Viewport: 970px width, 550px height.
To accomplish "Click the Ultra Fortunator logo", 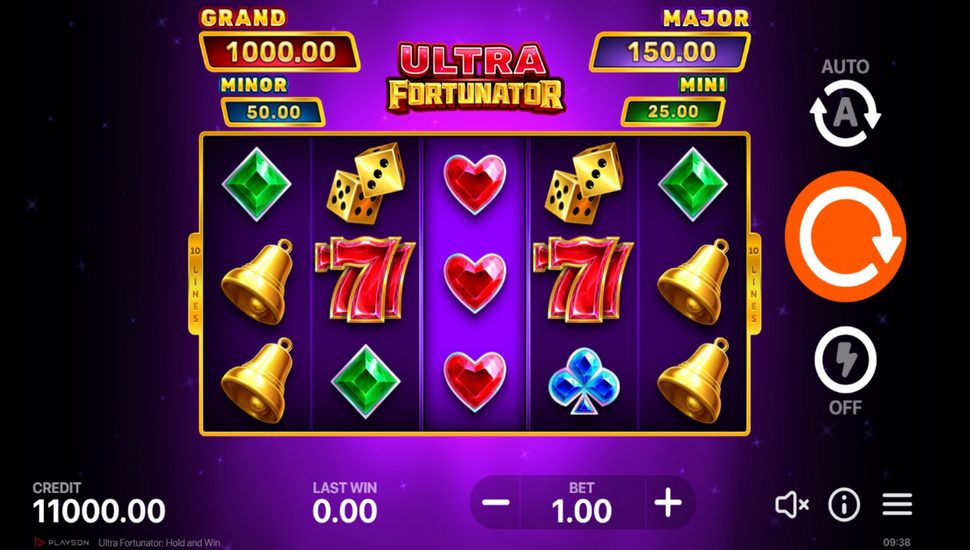I will [475, 77].
